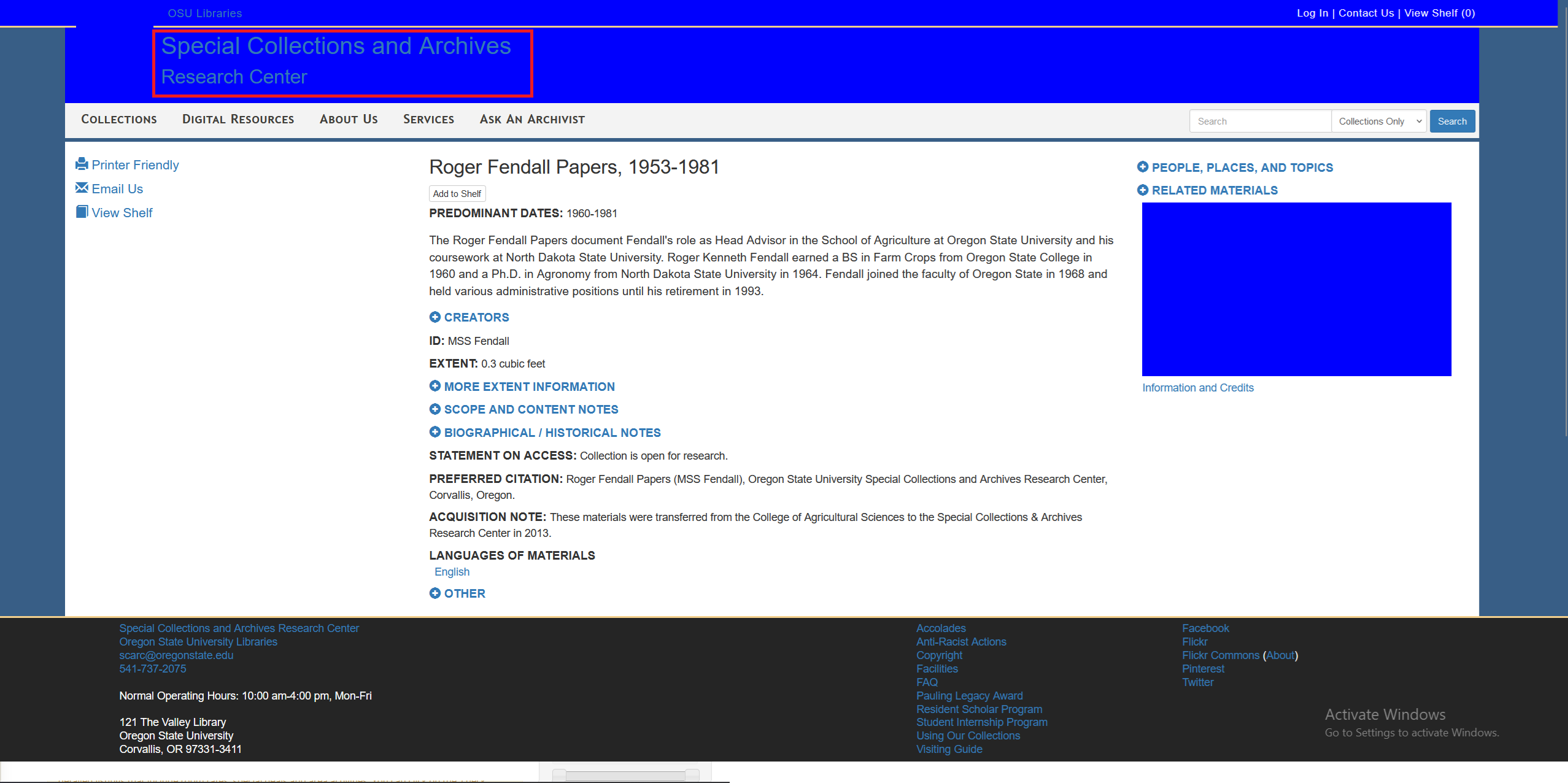The image size is (1568, 783).
Task: Click the book icon beside View Shelf
Action: (82, 212)
